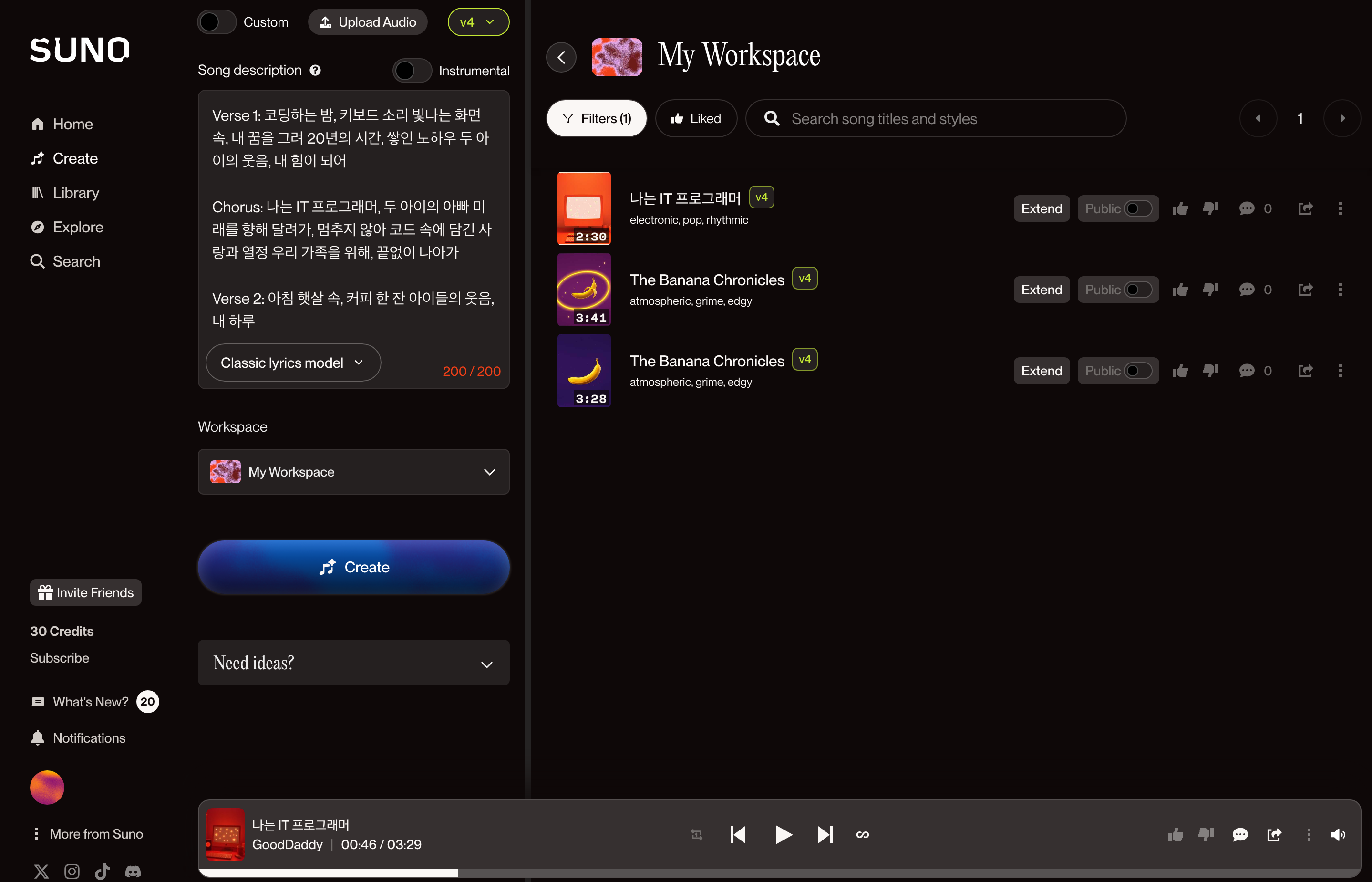Image resolution: width=1372 pixels, height=882 pixels.
Task: Turn on the Instrumental toggle
Action: pyautogui.click(x=412, y=71)
